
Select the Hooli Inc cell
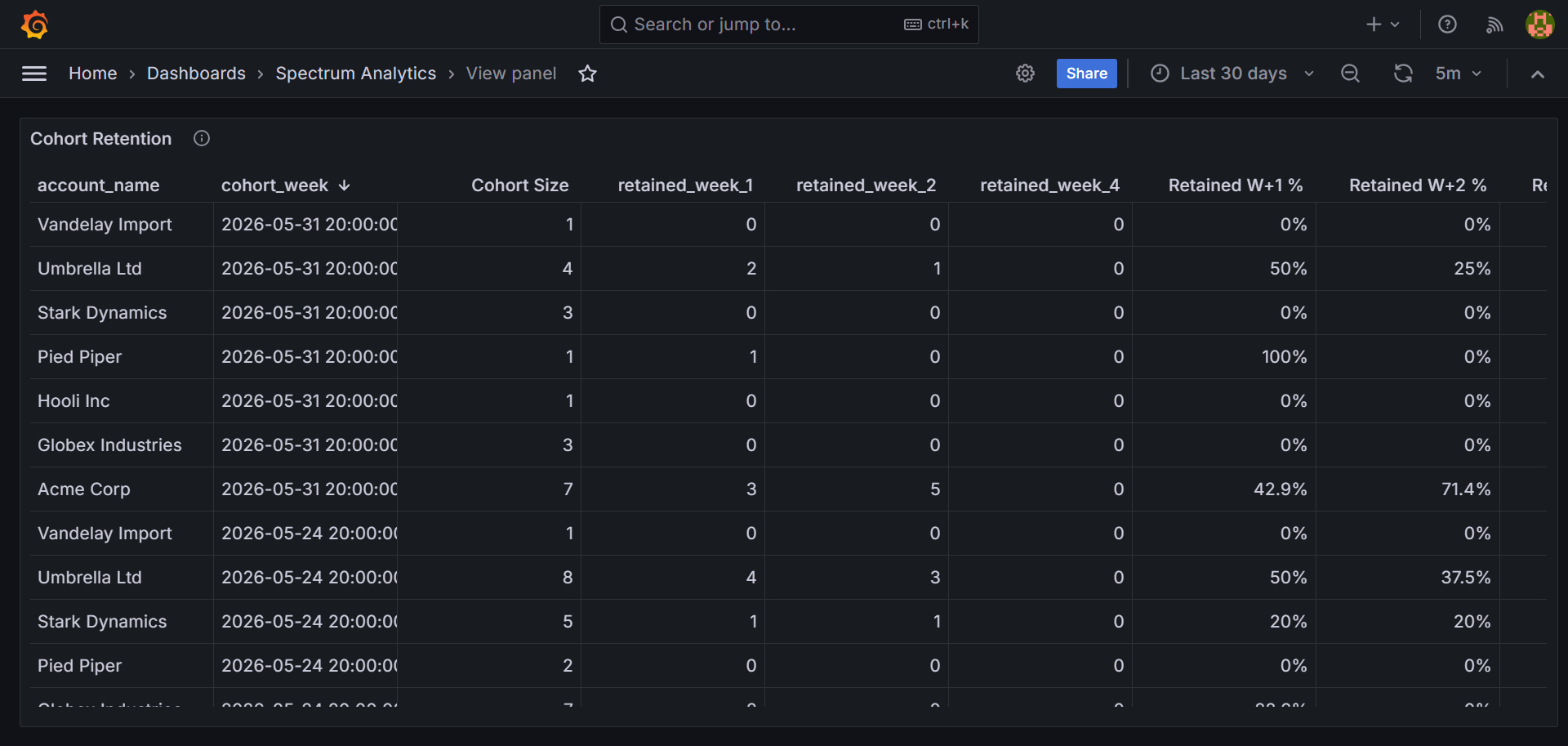[122, 401]
